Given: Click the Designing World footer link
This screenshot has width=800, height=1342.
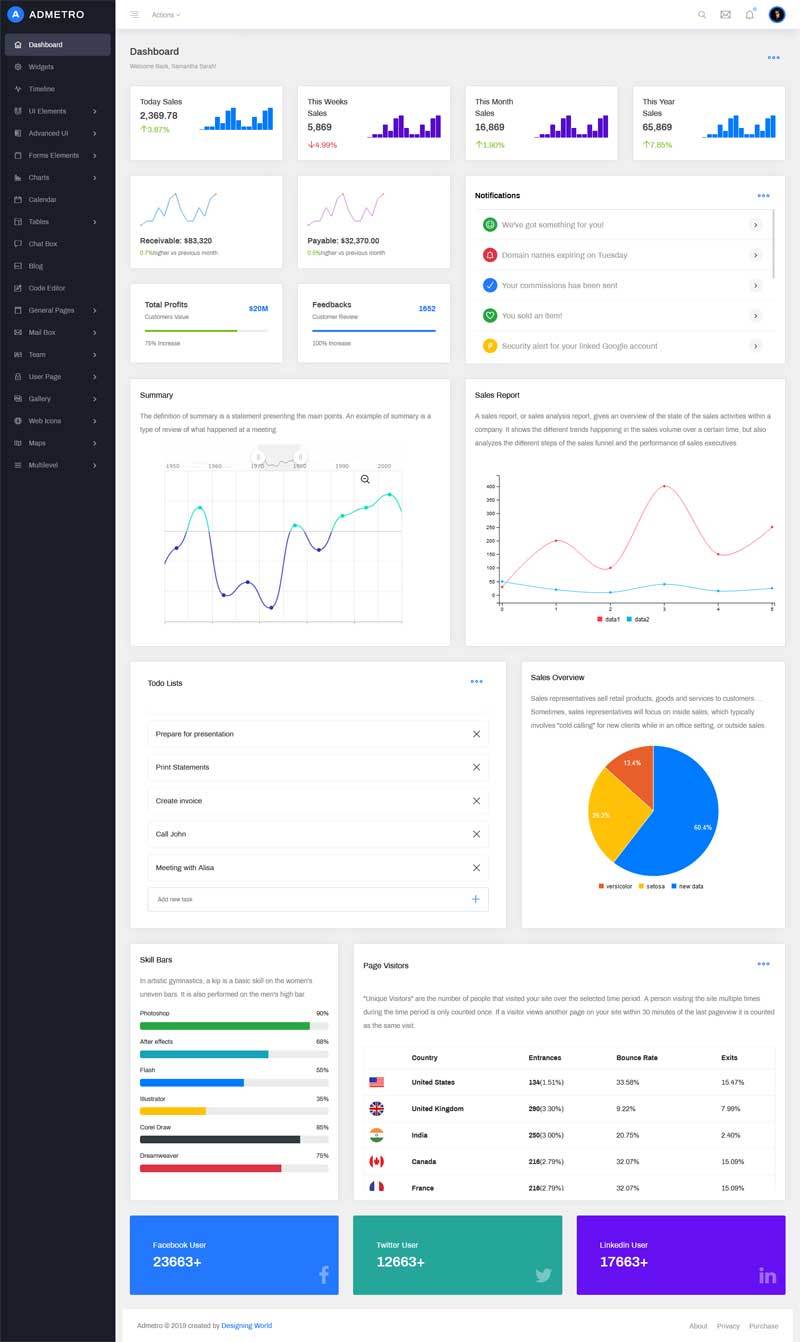Looking at the screenshot, I should [246, 1326].
